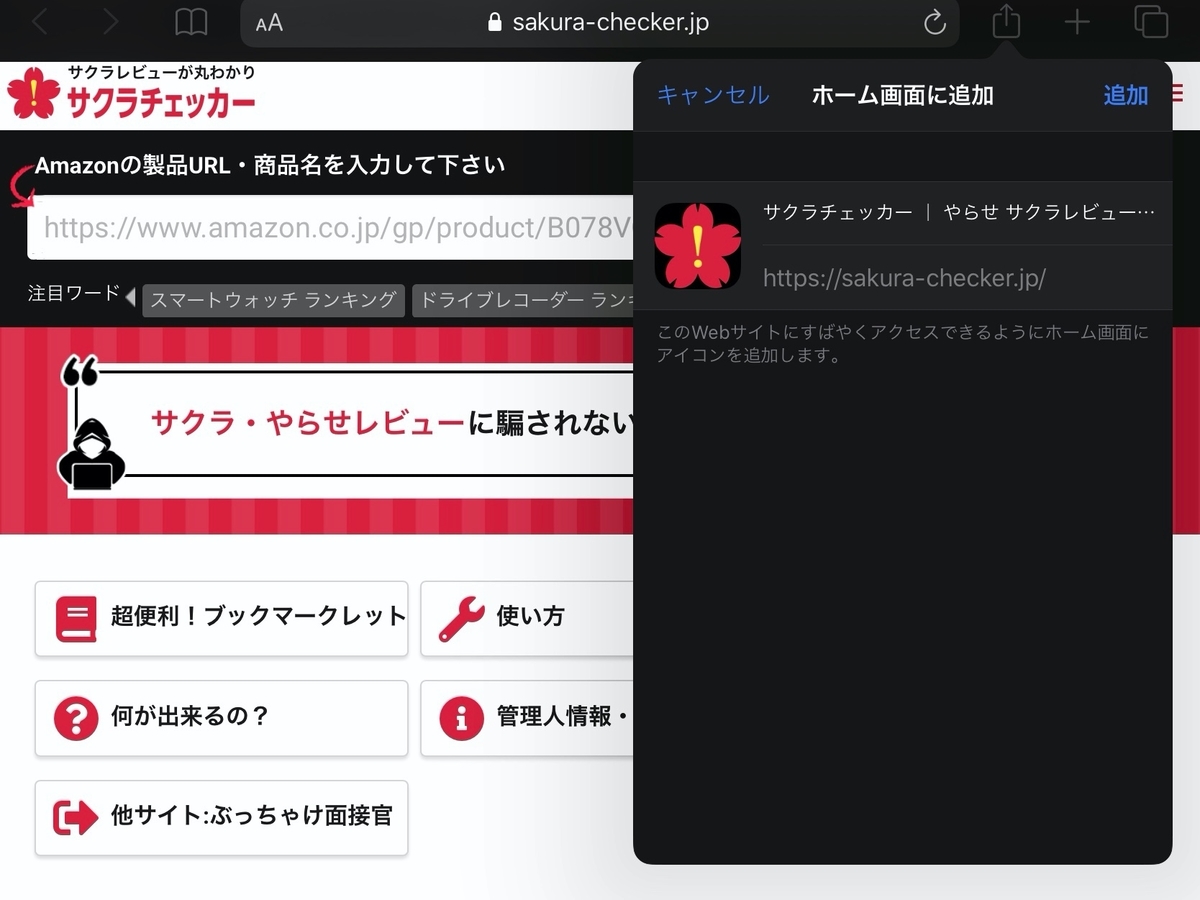
Task: Tap 追加 to add to home screen
Action: (x=1125, y=95)
